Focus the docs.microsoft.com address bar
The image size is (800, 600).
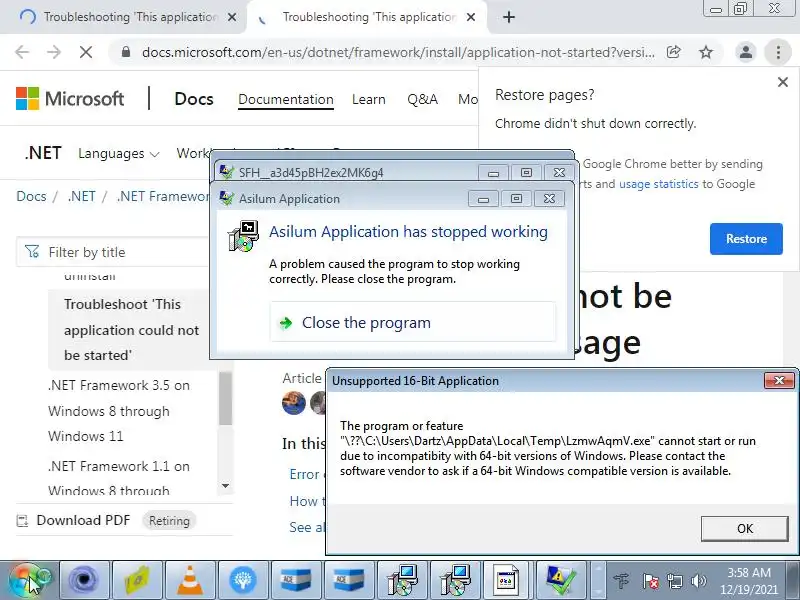[x=398, y=52]
